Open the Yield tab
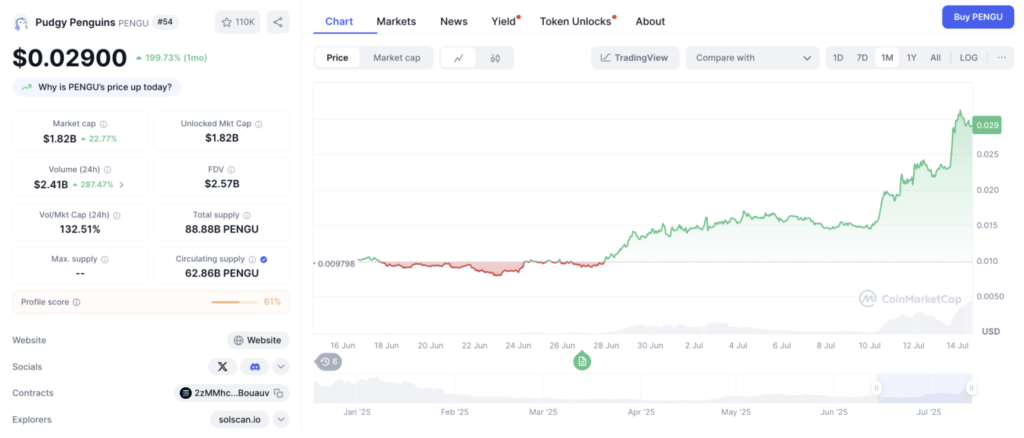1024x438 pixels. pos(505,22)
